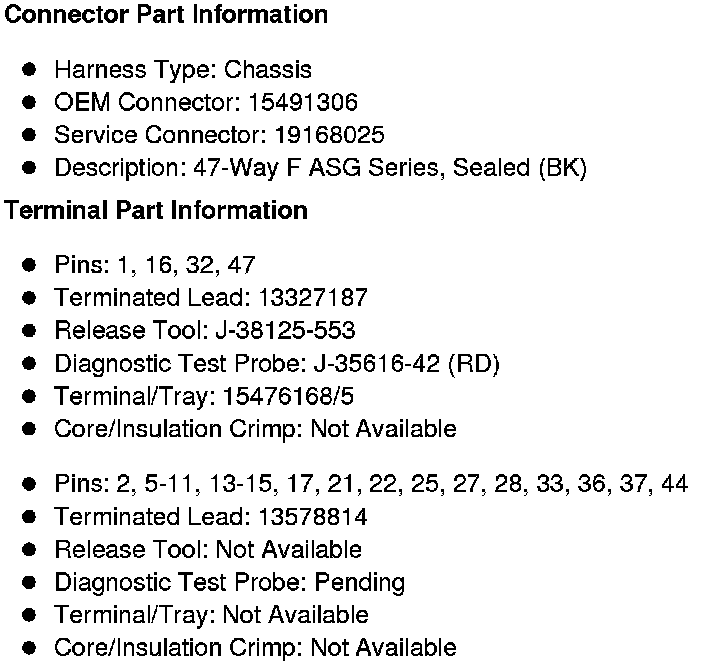Click the "(BK)" color code in the description

tap(562, 168)
